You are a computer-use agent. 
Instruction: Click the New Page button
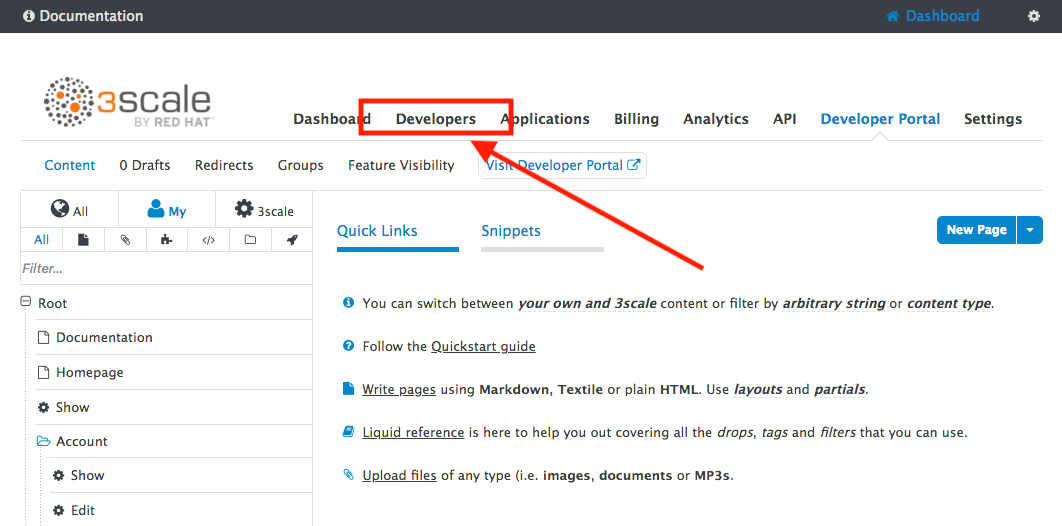pos(977,230)
